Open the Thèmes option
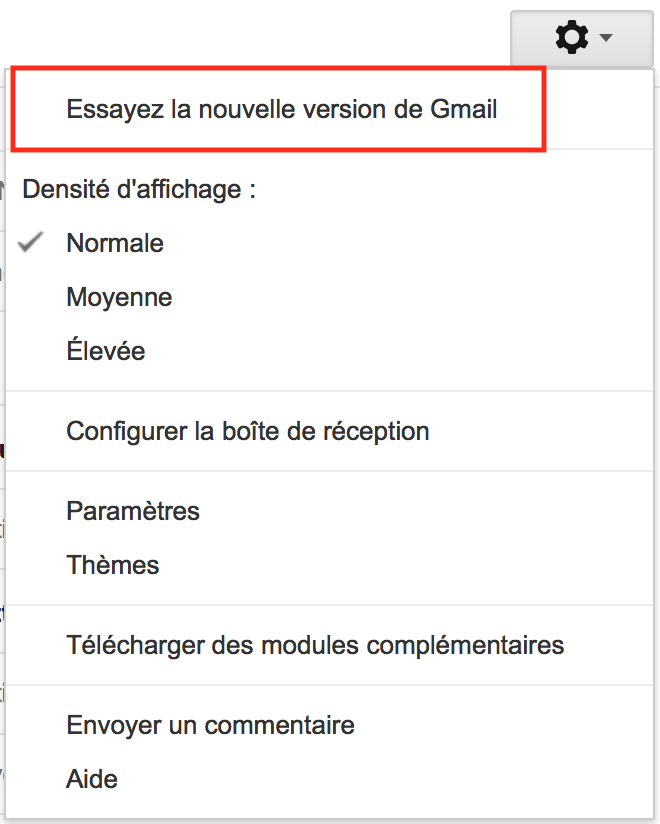The image size is (660, 824). (x=113, y=565)
